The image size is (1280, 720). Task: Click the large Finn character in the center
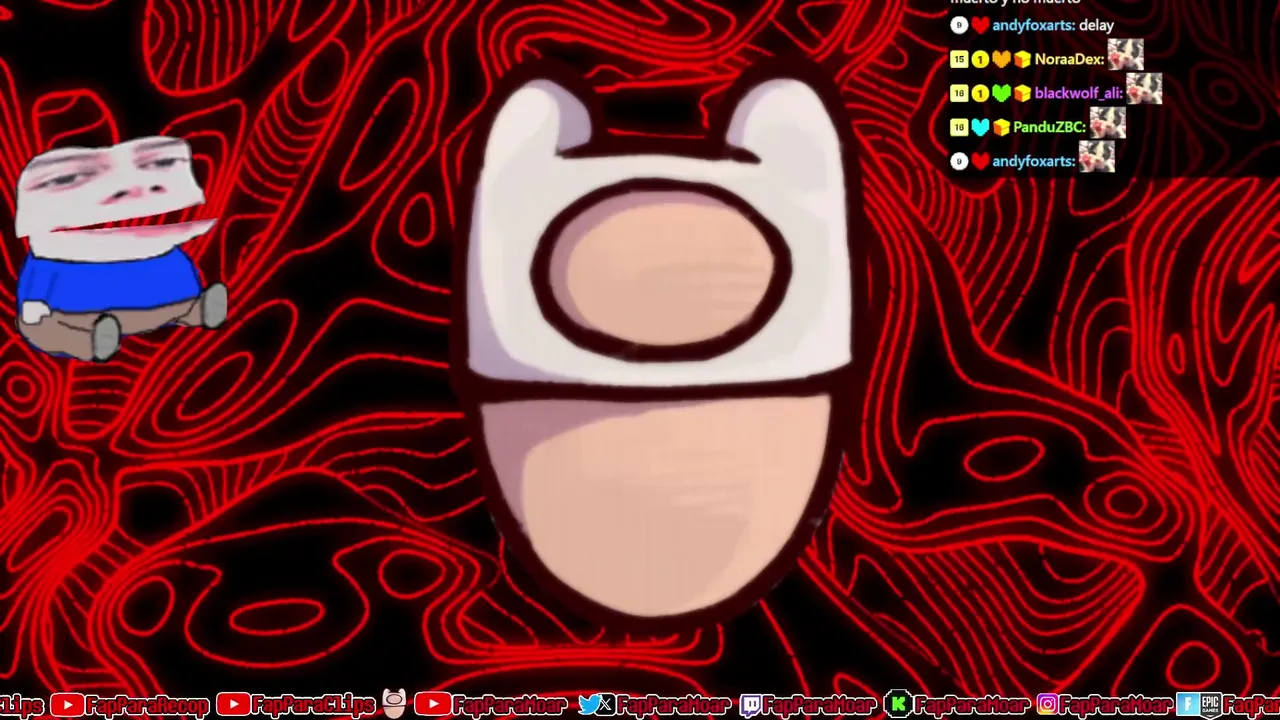click(659, 345)
